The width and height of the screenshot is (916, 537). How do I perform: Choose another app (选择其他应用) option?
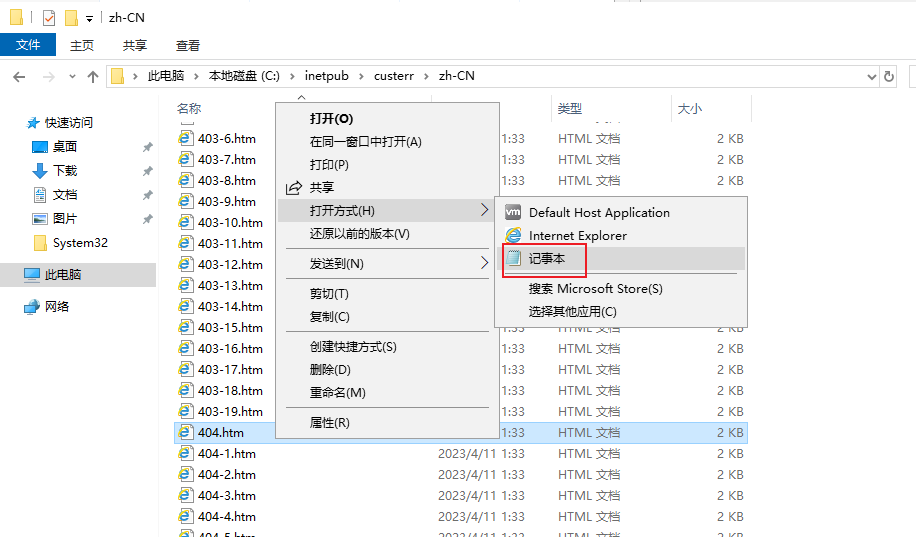coord(572,311)
